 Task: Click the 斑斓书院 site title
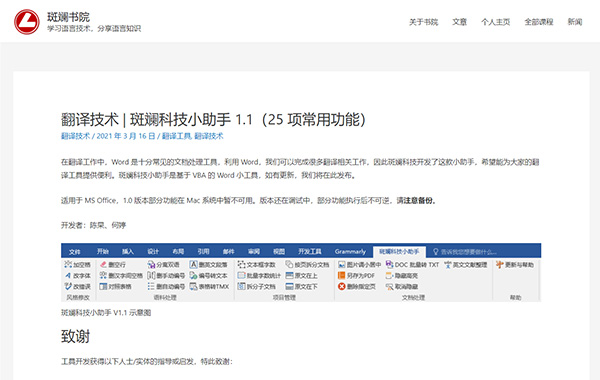(x=68, y=16)
